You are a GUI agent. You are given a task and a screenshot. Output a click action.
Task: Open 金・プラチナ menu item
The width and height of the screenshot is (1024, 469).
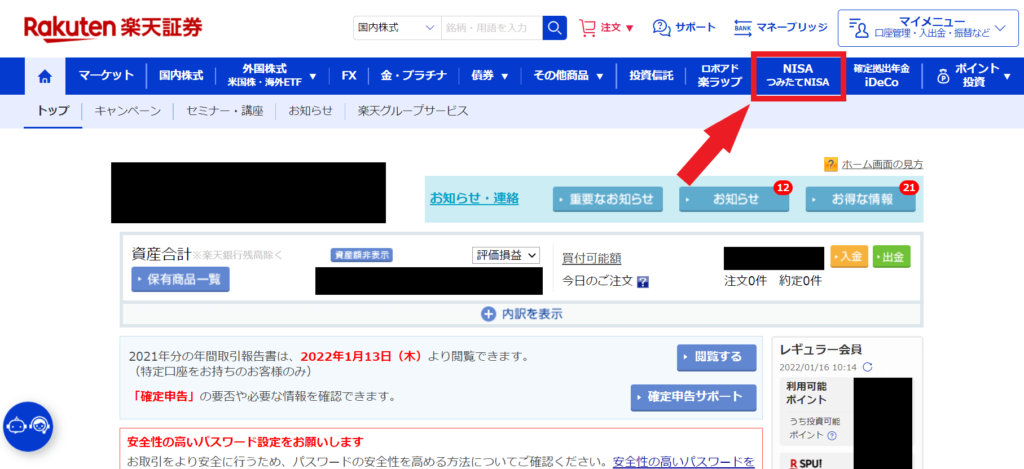tap(414, 76)
